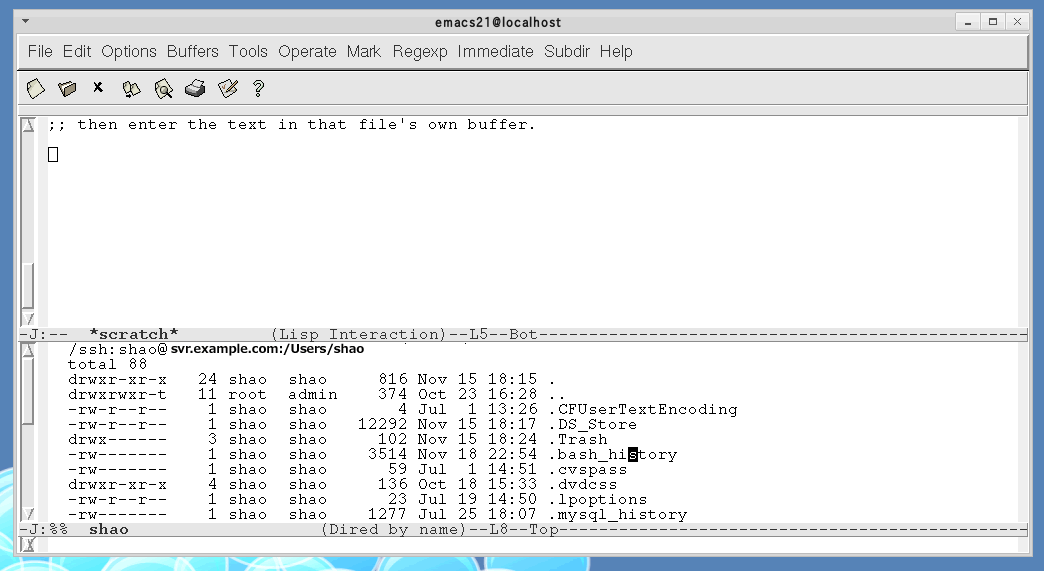The width and height of the screenshot is (1044, 571).
Task: Click the /ssh:shao@svr.example.com directory header
Action: point(216,349)
